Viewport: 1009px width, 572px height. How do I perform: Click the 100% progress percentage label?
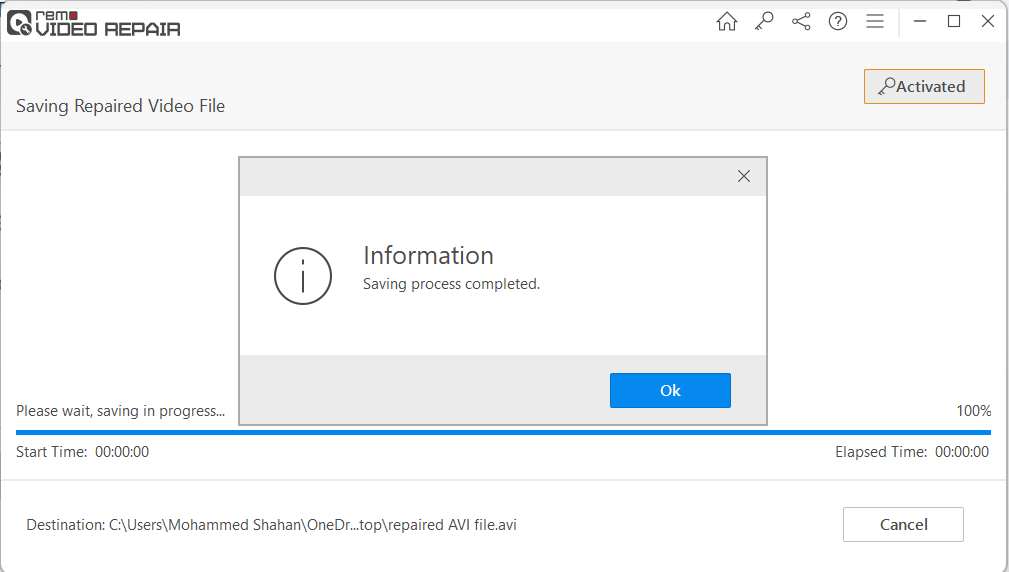[x=973, y=411]
